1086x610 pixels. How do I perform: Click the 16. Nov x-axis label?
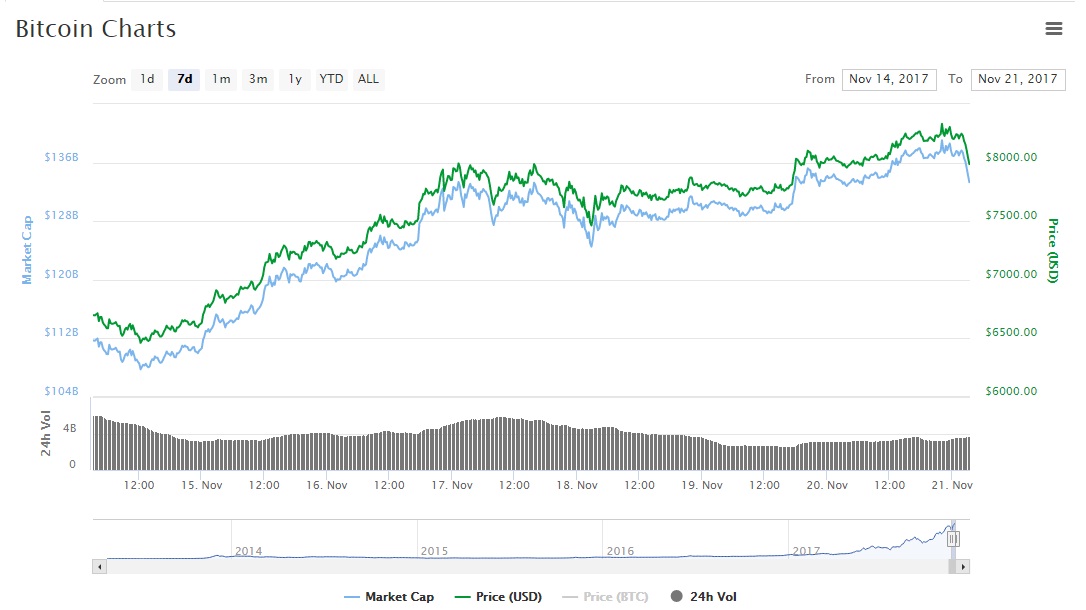[x=327, y=485]
